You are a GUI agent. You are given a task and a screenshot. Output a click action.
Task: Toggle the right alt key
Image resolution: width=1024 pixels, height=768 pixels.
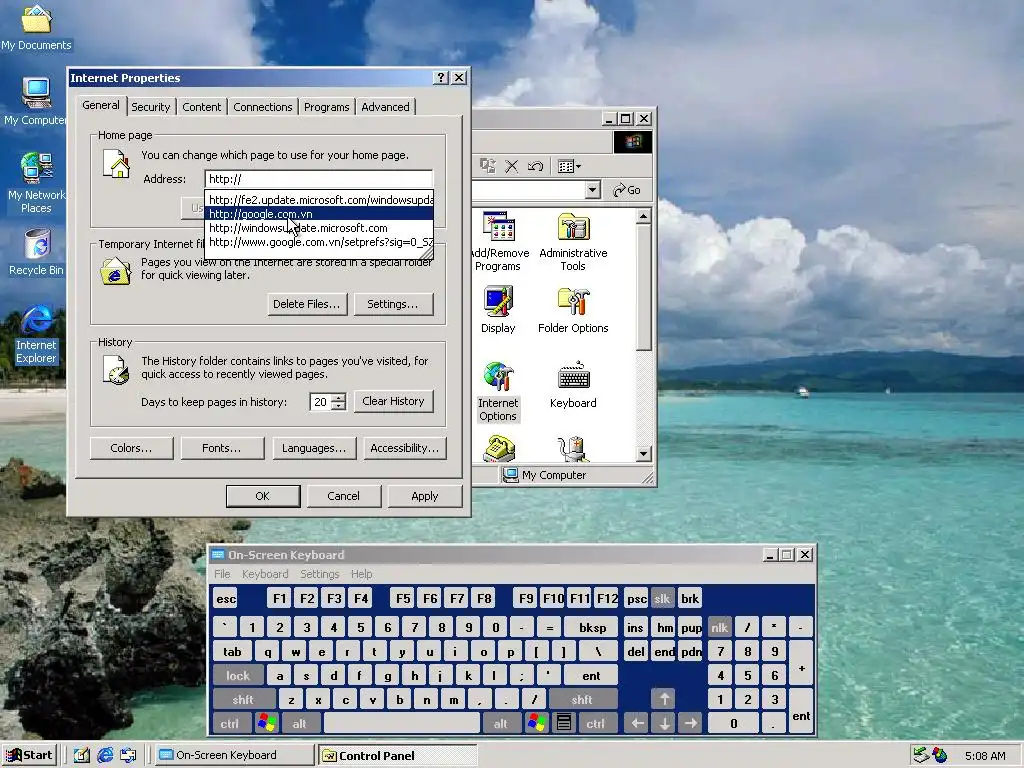[x=501, y=723]
